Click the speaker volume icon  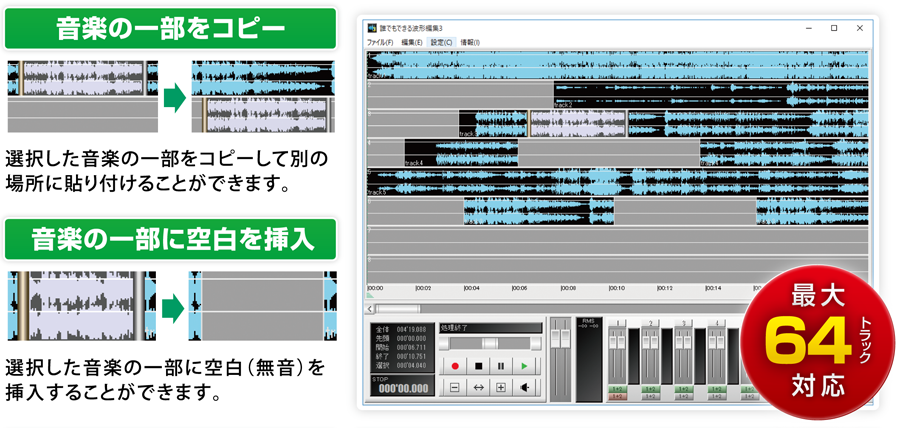coord(523,386)
